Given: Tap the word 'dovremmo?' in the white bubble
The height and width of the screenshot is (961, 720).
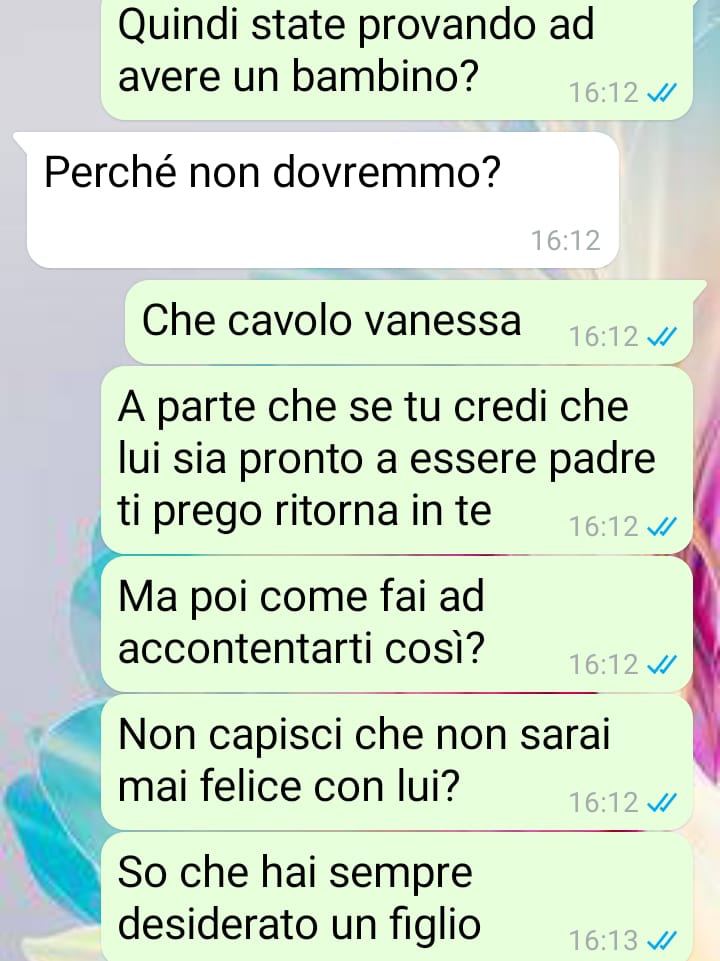Looking at the screenshot, I should point(386,172).
